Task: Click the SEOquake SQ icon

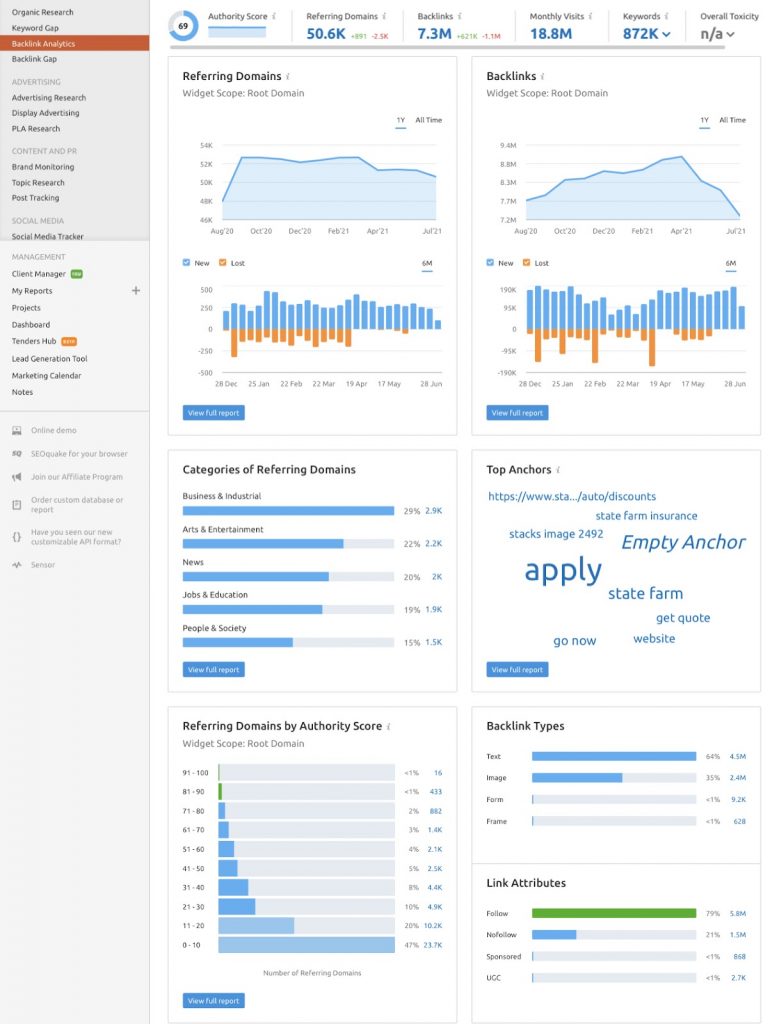Action: (x=17, y=454)
